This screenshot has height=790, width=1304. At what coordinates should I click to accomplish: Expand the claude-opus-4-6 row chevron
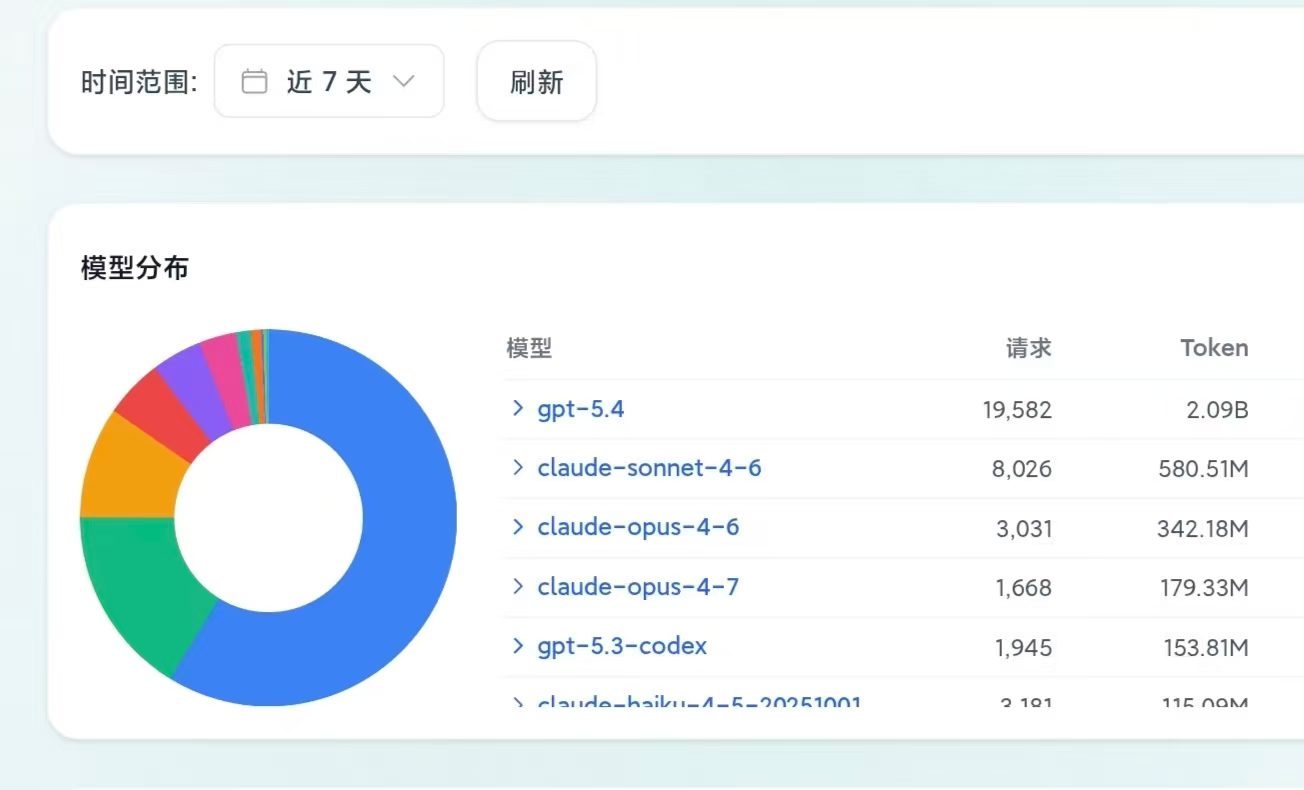coord(518,526)
